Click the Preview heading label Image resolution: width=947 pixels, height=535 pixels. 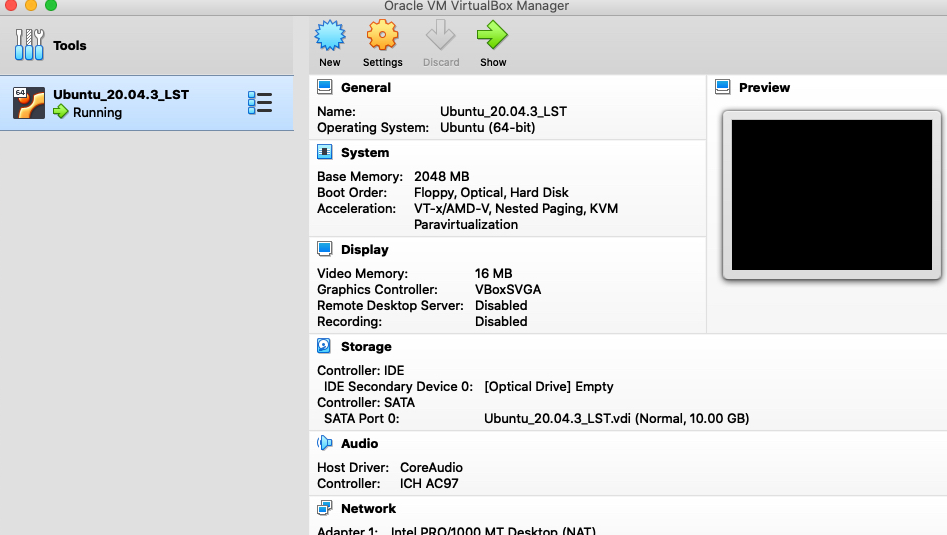tap(764, 88)
